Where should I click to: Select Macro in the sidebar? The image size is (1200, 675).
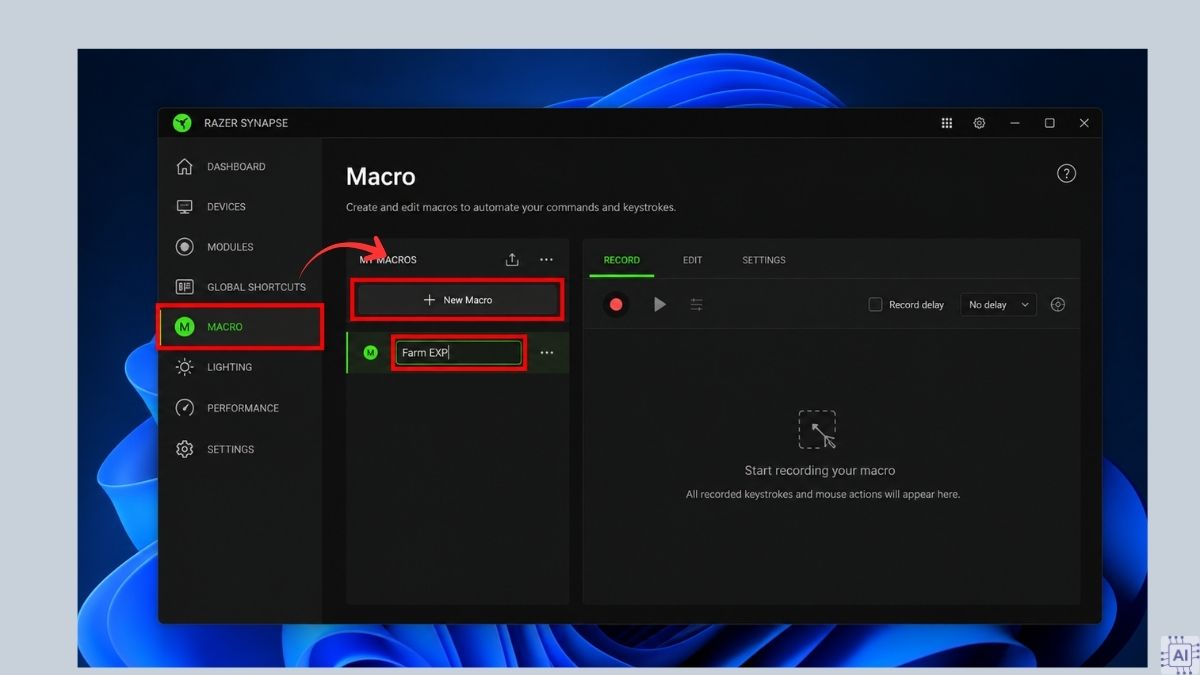coord(240,327)
